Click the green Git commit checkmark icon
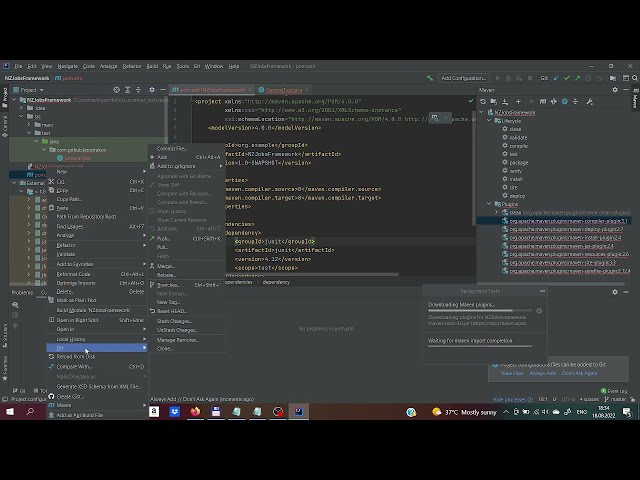This screenshot has height=480, width=640. pyautogui.click(x=567, y=78)
